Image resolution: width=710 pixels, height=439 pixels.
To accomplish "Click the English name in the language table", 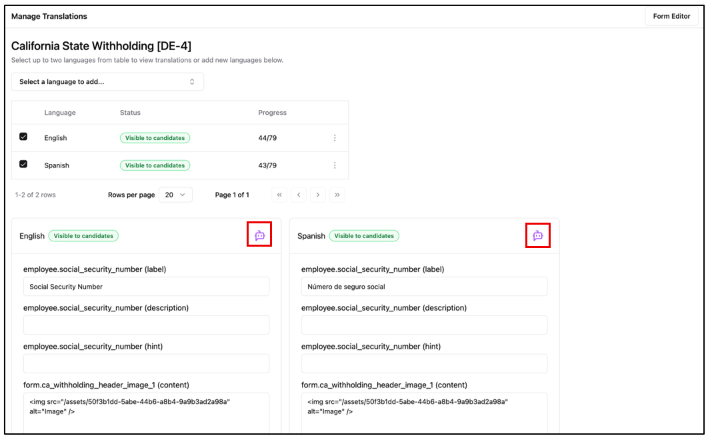I will (x=55, y=138).
